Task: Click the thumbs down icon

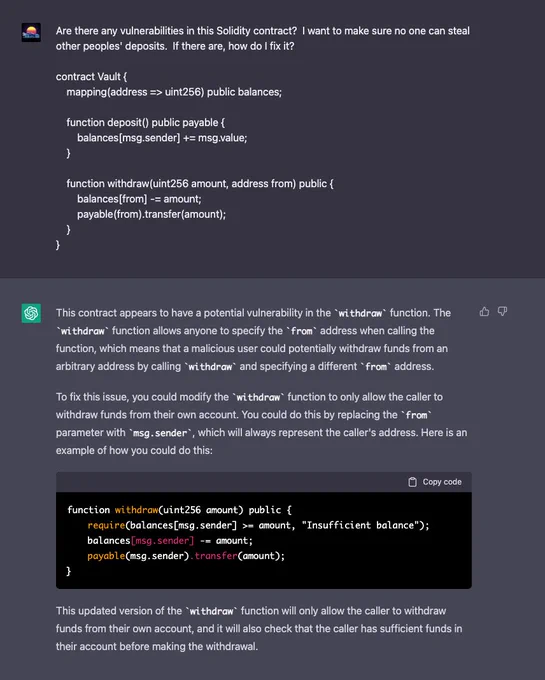Action: pyautogui.click(x=502, y=311)
